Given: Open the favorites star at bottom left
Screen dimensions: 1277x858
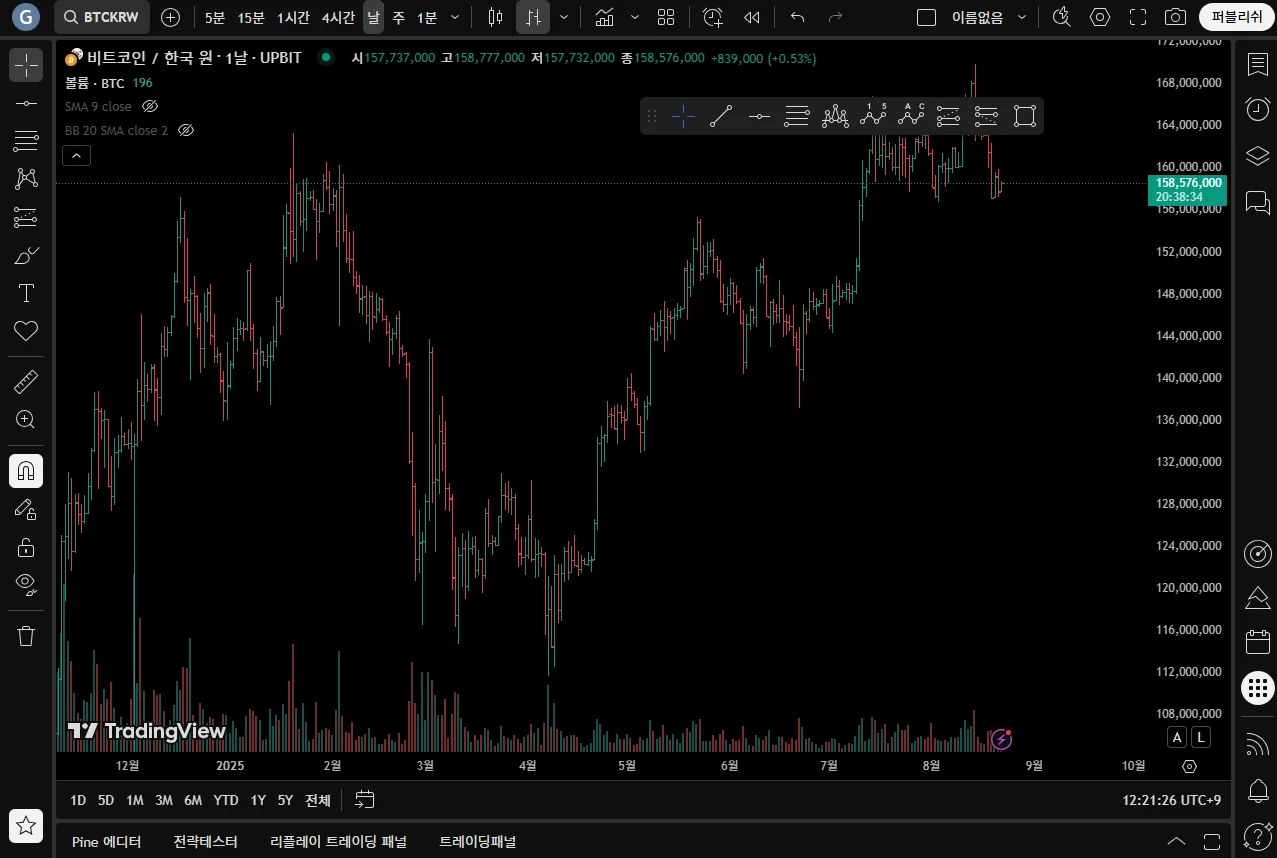Looking at the screenshot, I should click(26, 826).
